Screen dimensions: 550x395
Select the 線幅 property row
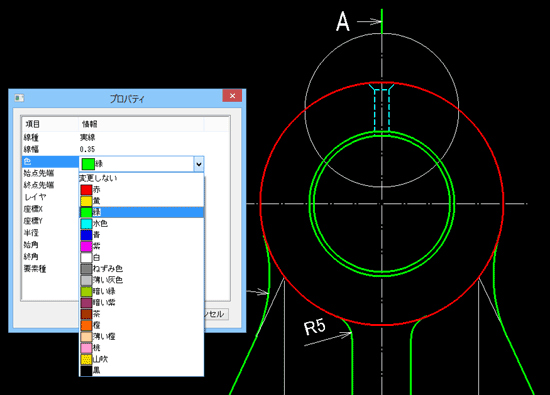[126, 149]
